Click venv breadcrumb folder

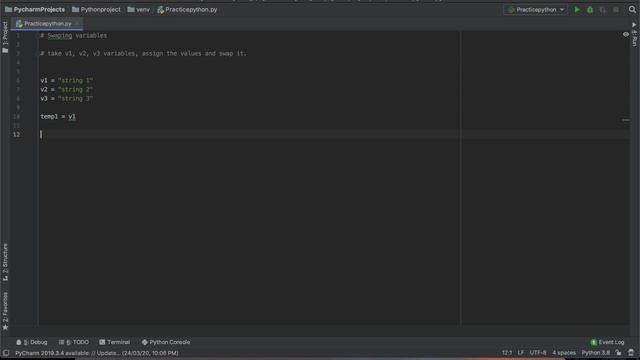139,9
